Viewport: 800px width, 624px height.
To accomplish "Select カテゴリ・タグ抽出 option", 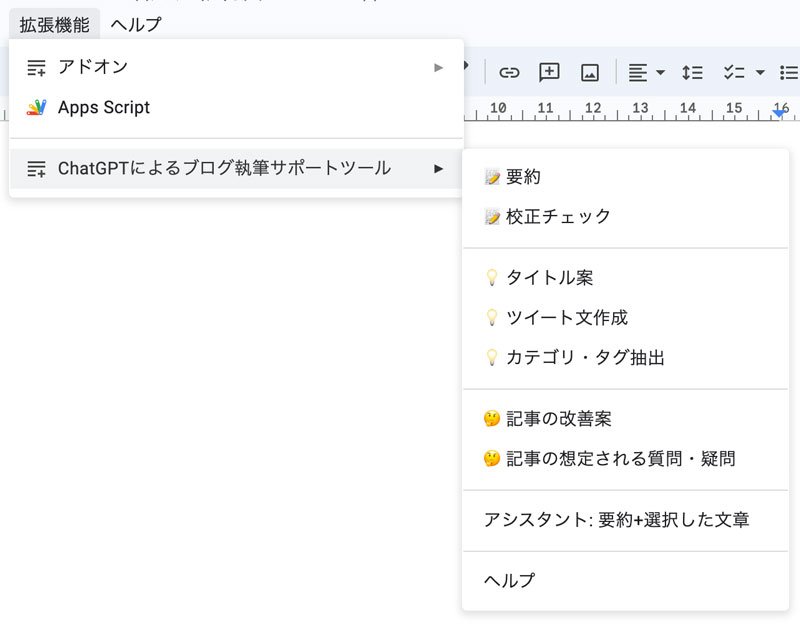I will 626,357.
